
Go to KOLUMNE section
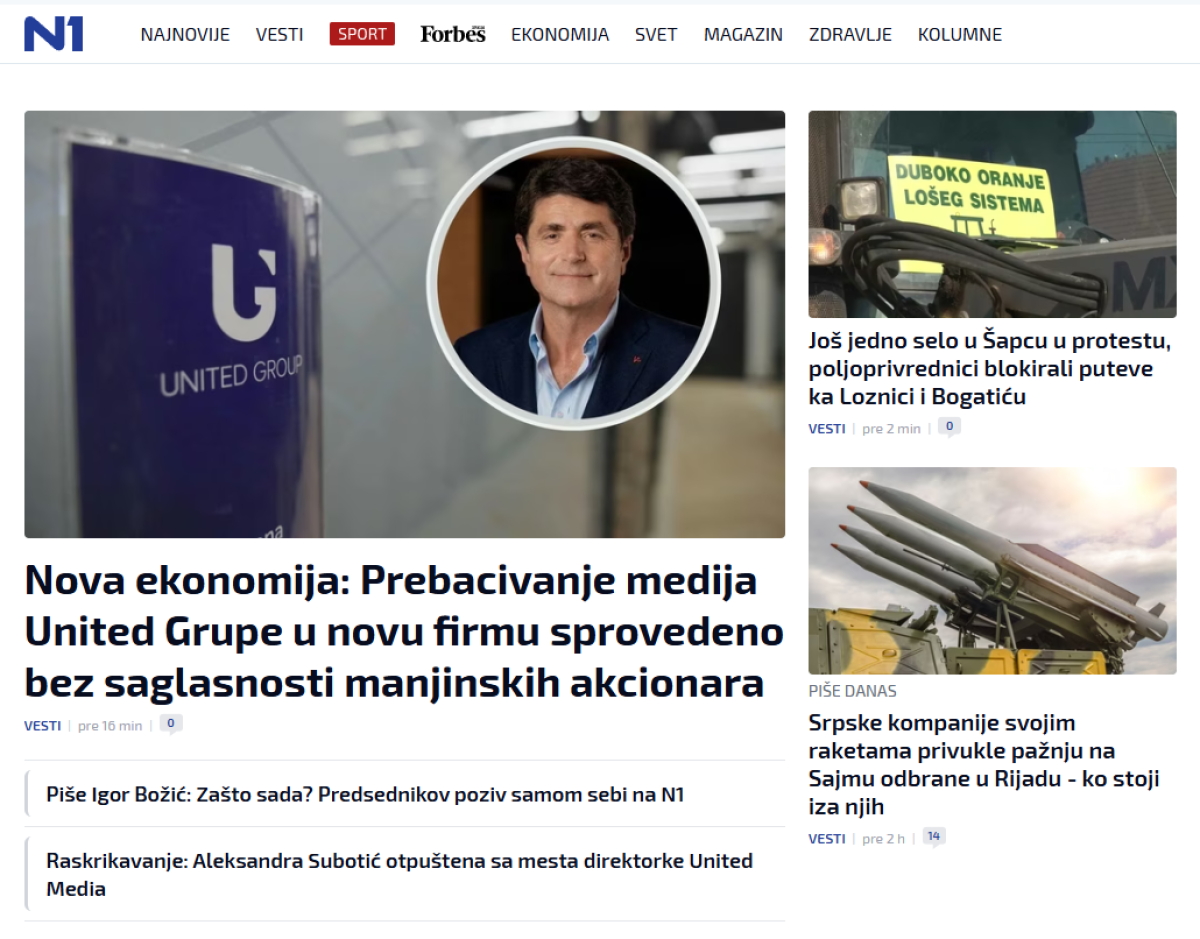[x=960, y=34]
